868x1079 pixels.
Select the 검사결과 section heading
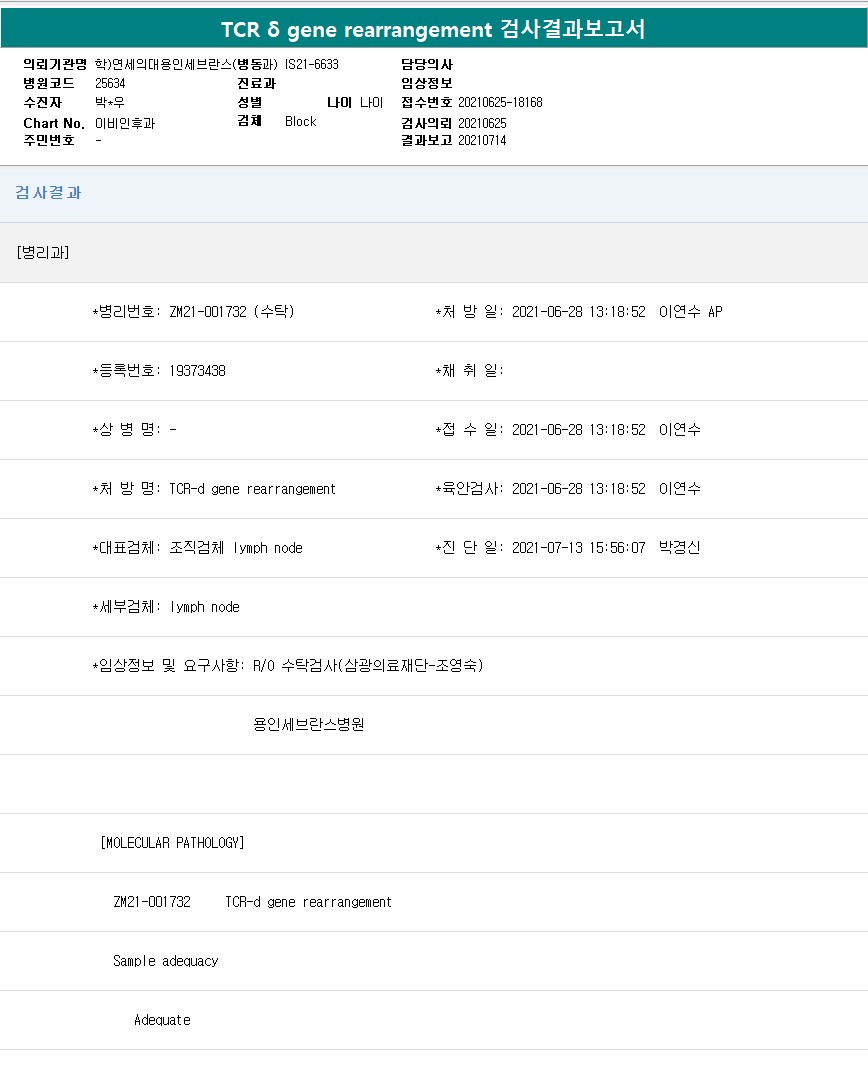click(48, 193)
